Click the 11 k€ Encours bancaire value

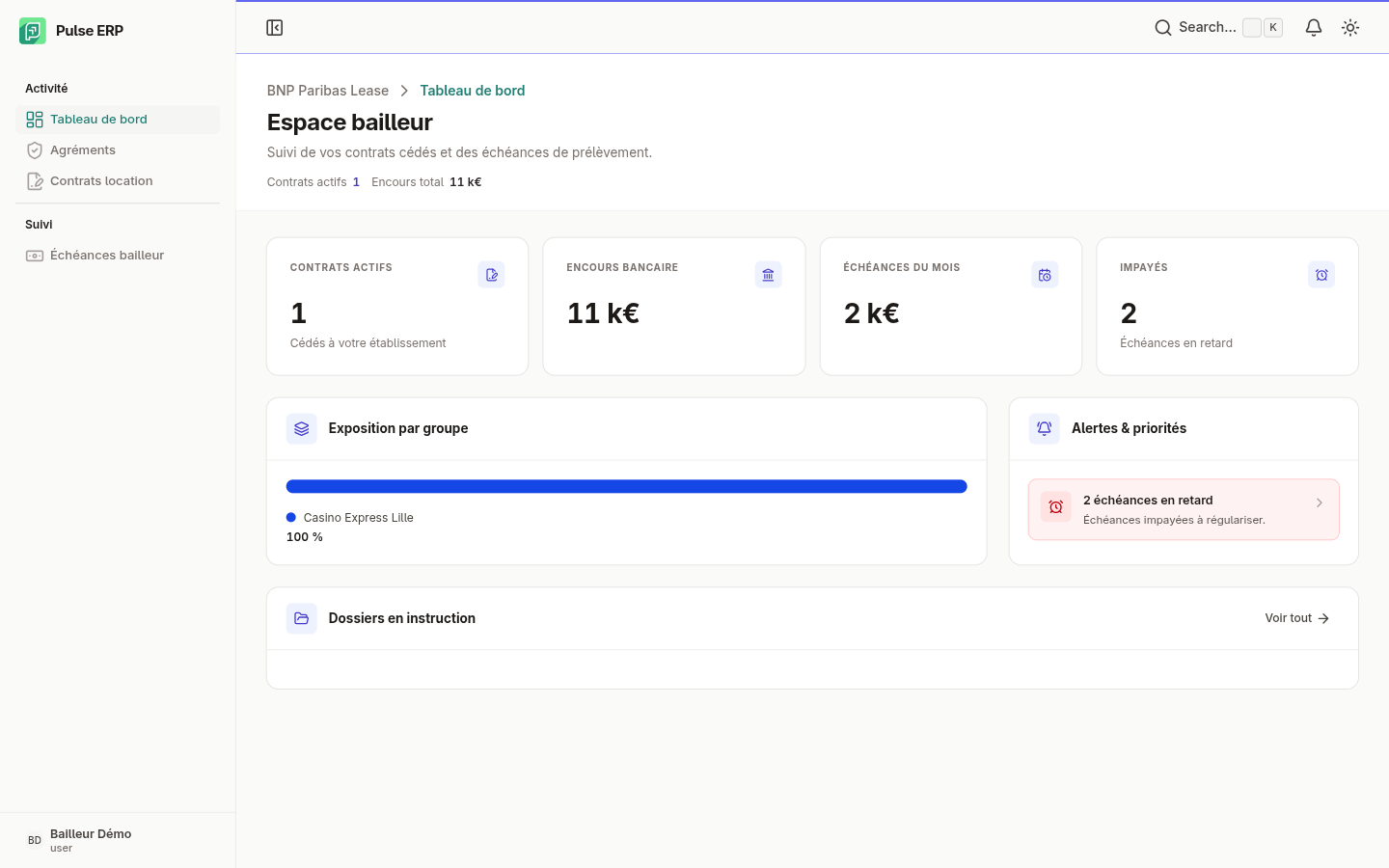point(604,313)
